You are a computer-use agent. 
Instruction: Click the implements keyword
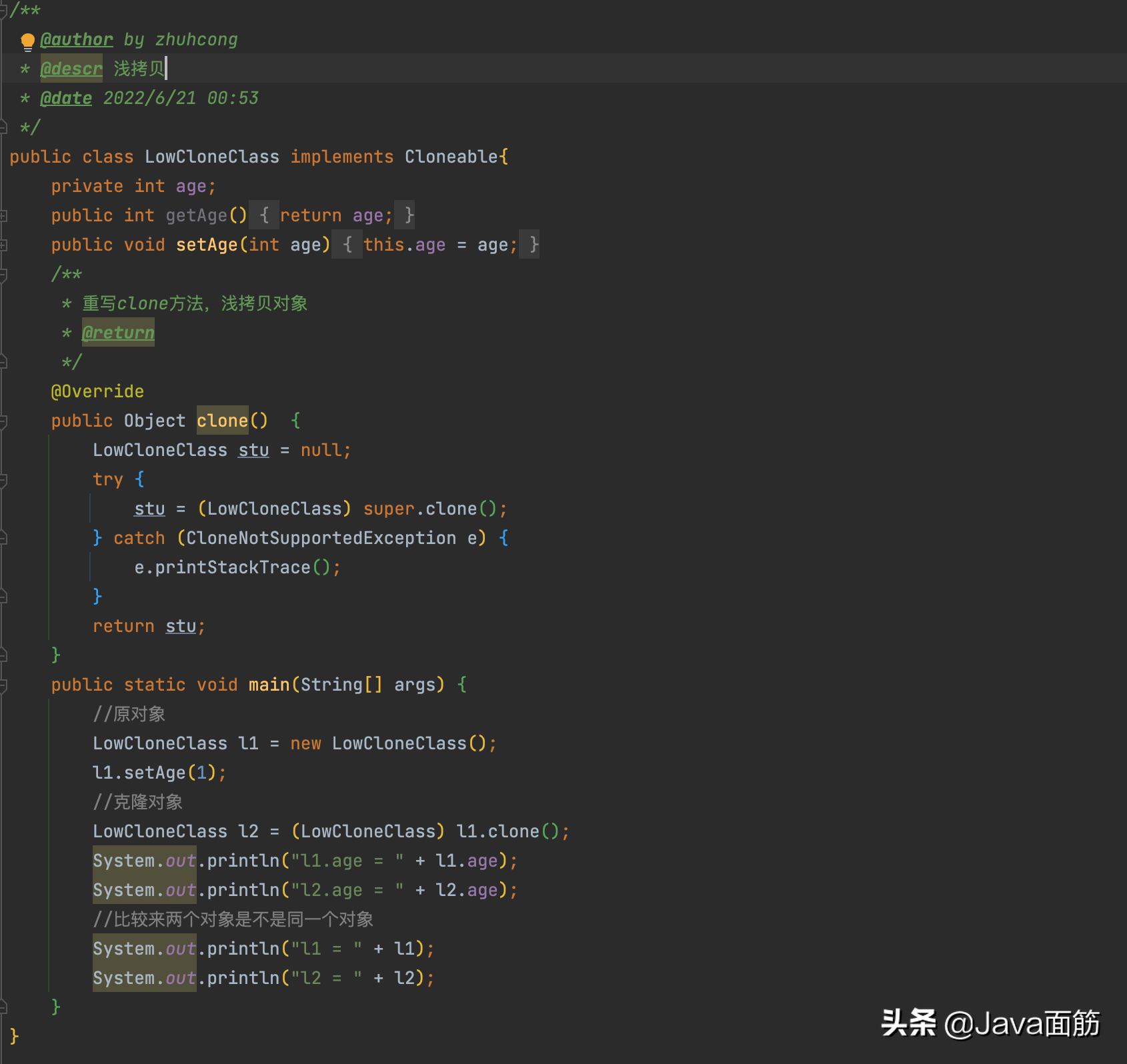tap(342, 157)
